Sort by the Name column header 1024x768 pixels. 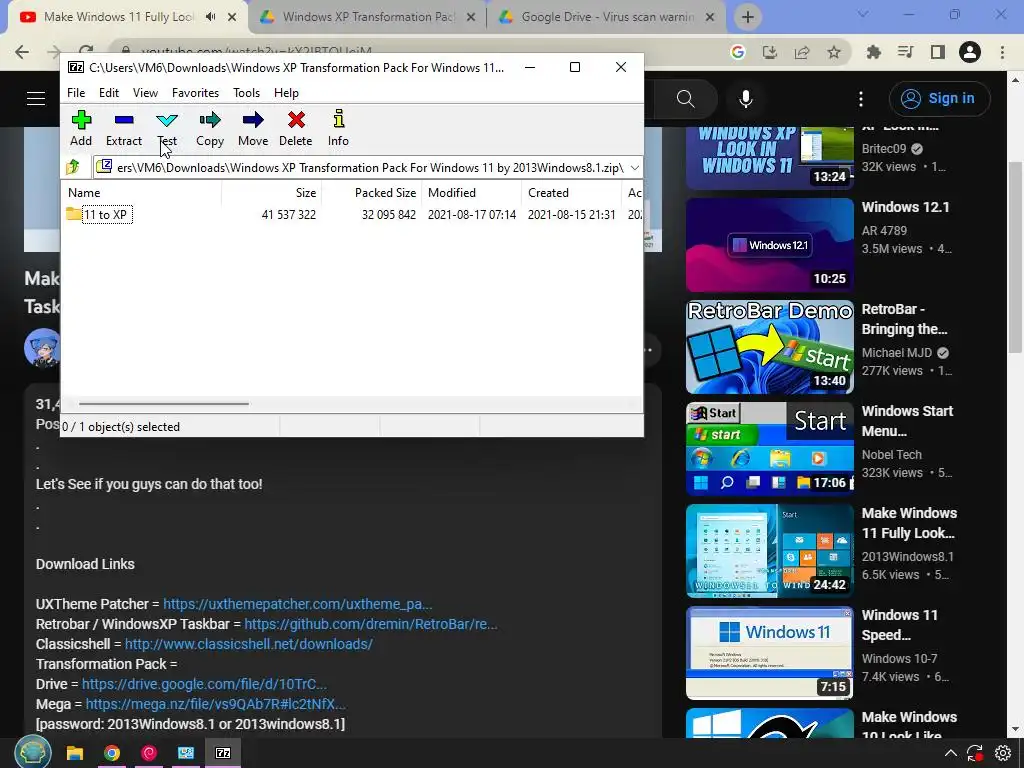[142, 193]
